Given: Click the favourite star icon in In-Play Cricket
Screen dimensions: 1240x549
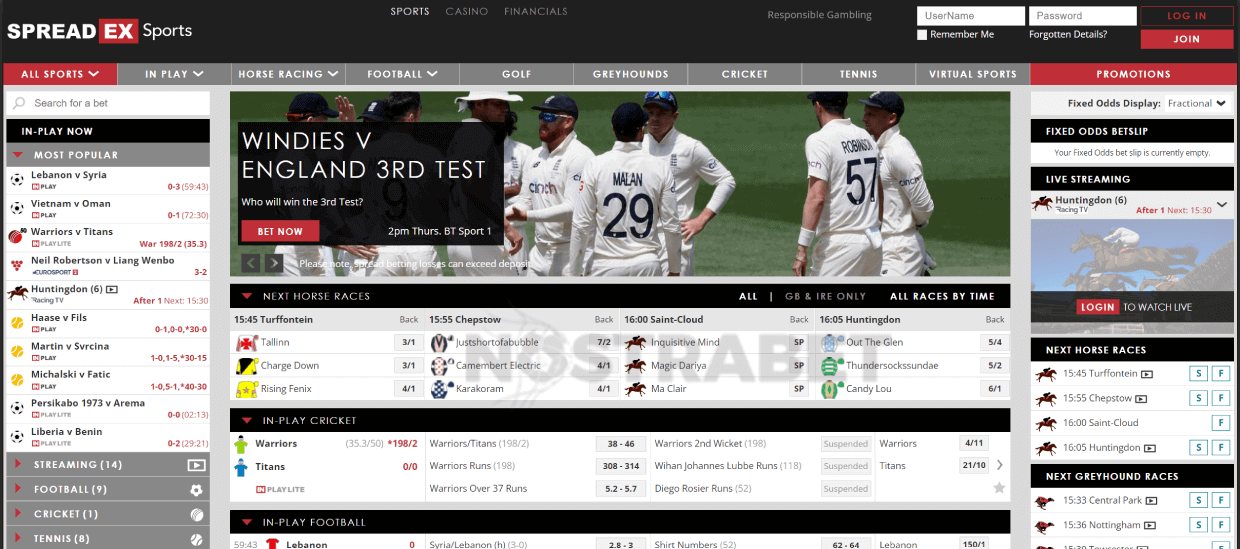Looking at the screenshot, I should pos(999,488).
